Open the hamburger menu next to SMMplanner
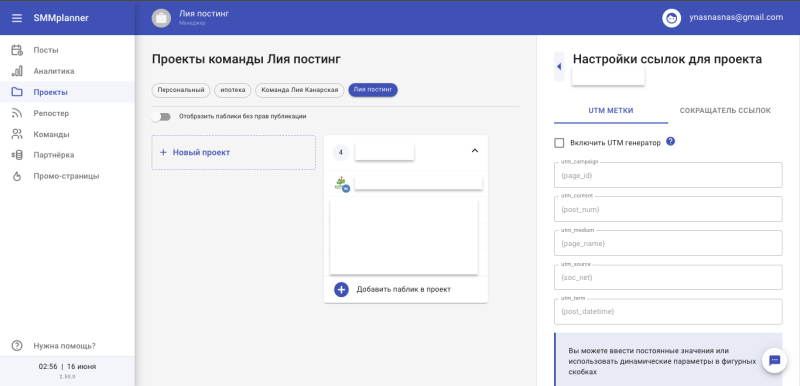This screenshot has height=386, width=800. (17, 18)
